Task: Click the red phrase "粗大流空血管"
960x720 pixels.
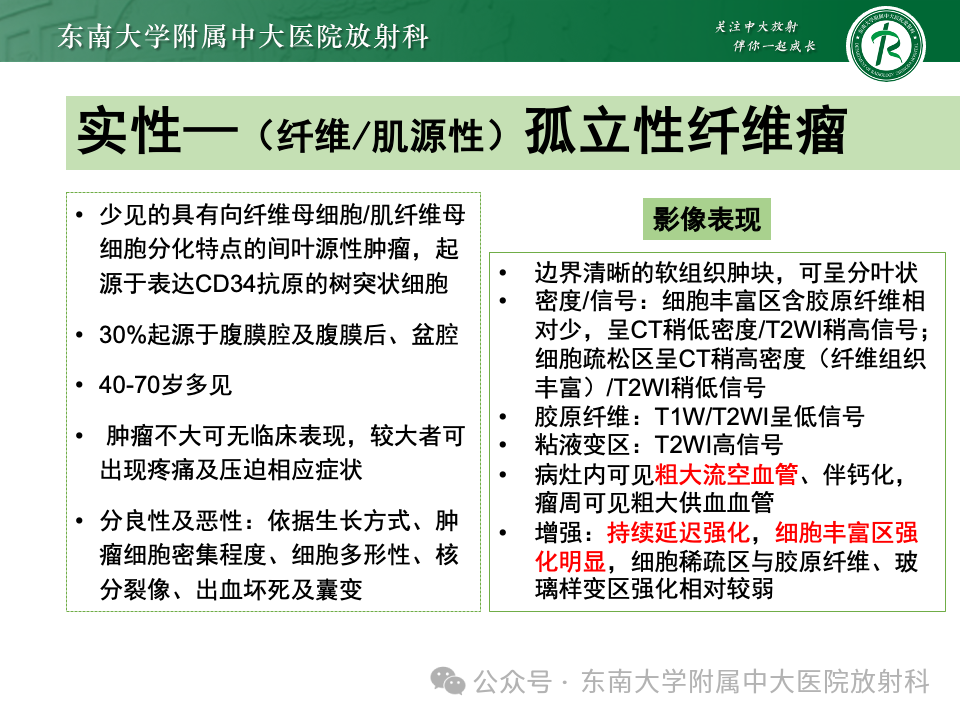Action: (x=726, y=474)
